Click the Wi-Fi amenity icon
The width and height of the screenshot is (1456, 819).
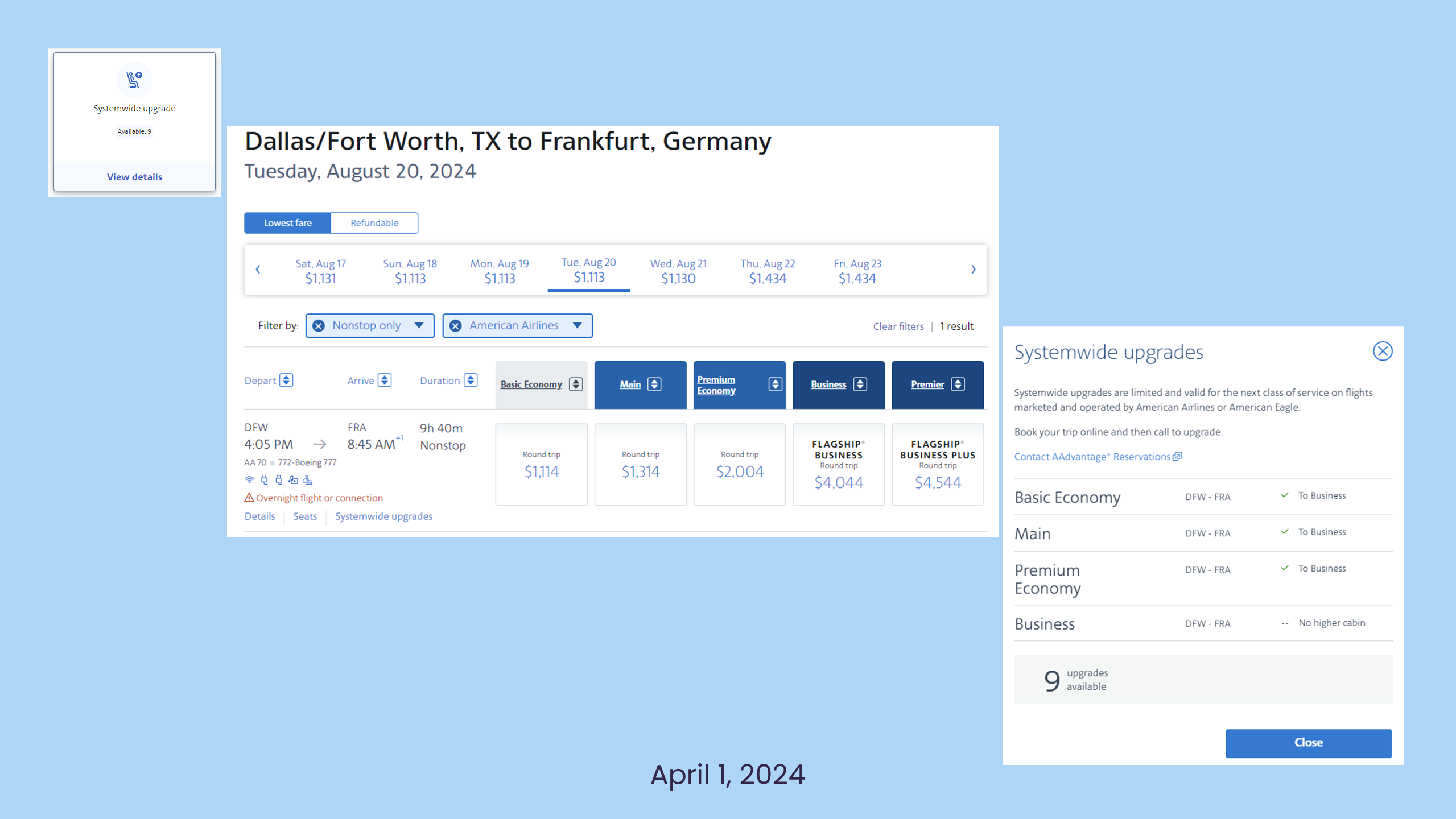click(249, 480)
